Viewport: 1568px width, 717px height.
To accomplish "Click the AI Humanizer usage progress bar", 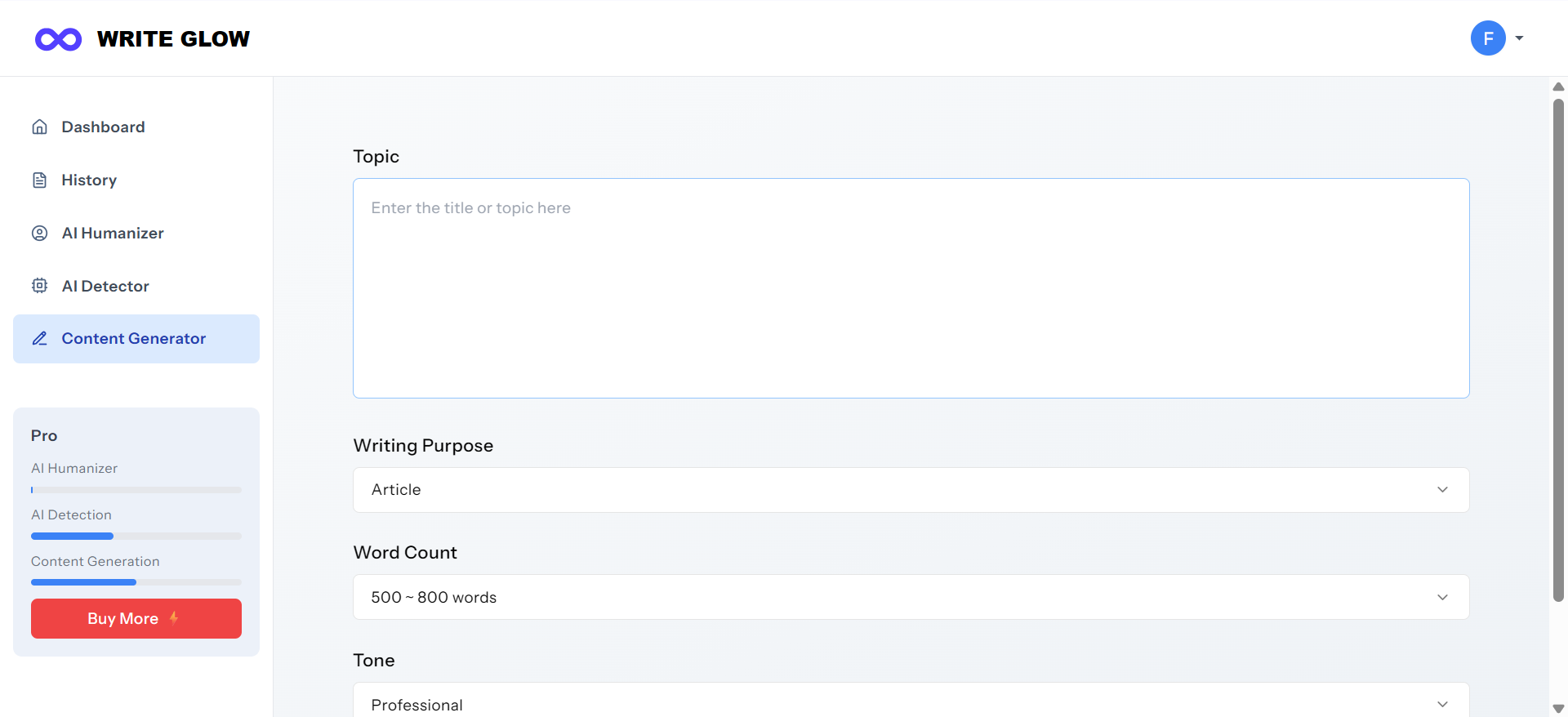I will (x=136, y=490).
